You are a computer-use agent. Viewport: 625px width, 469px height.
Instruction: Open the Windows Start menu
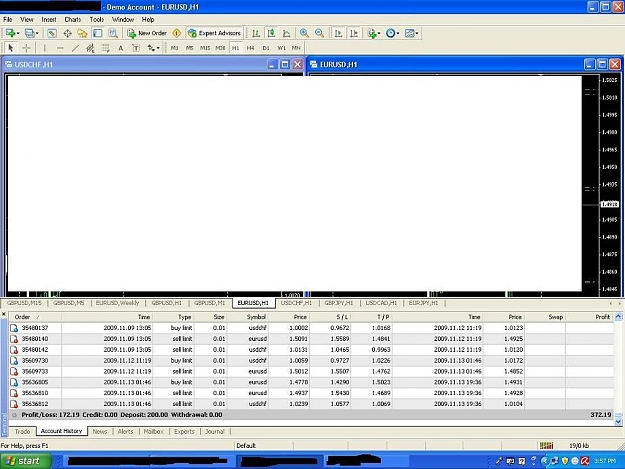(26, 461)
